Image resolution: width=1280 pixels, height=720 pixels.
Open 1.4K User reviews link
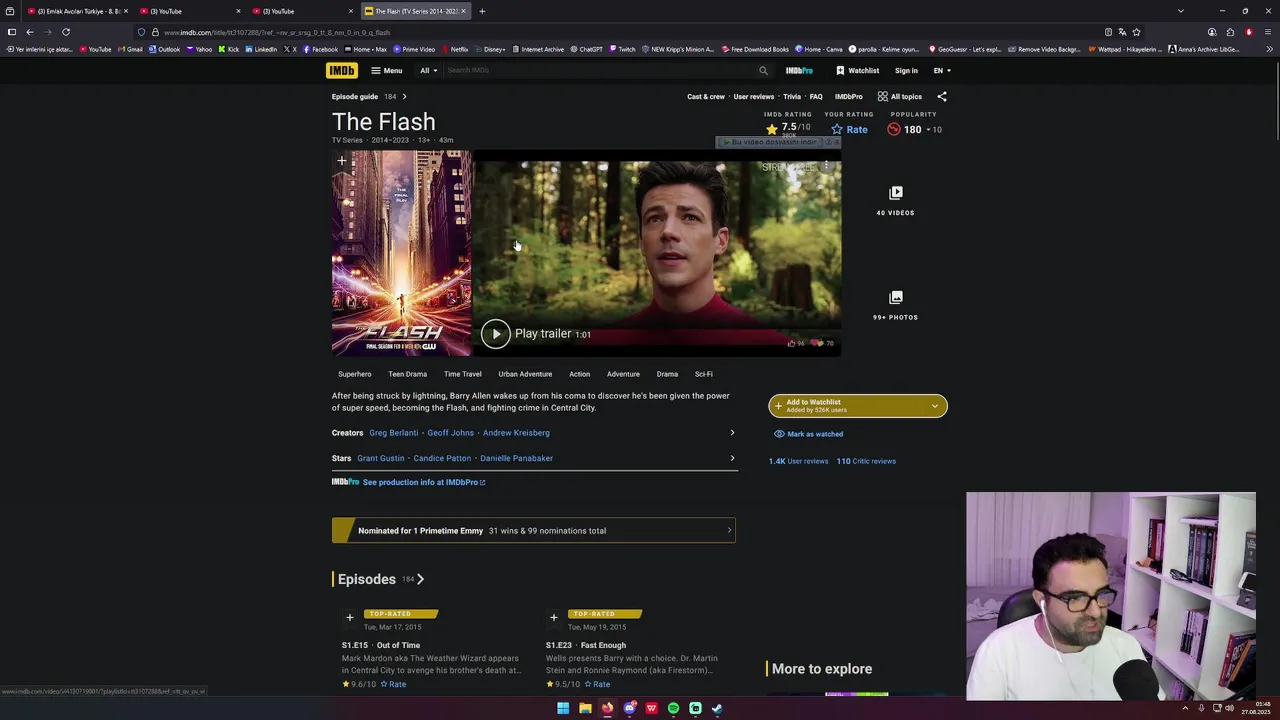coord(798,461)
